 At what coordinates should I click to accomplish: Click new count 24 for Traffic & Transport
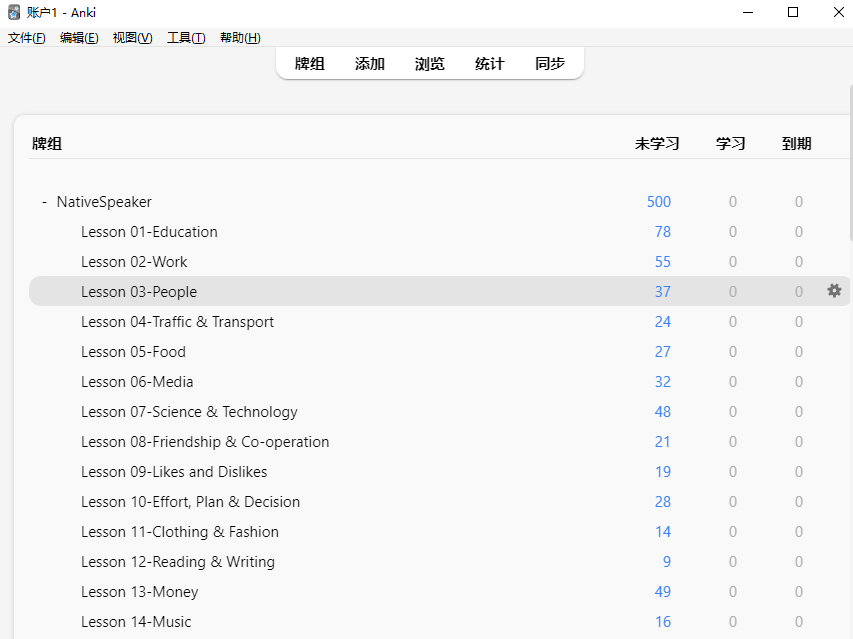tap(663, 321)
